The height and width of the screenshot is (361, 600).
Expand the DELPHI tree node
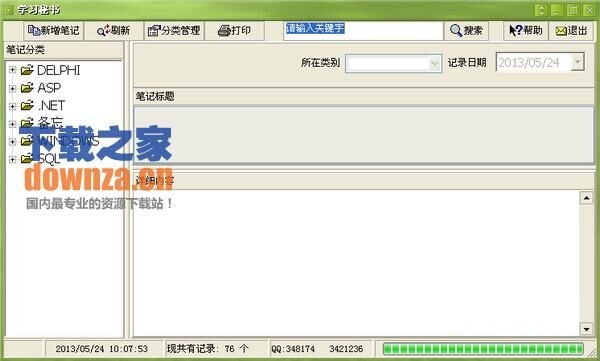[x=12, y=70]
